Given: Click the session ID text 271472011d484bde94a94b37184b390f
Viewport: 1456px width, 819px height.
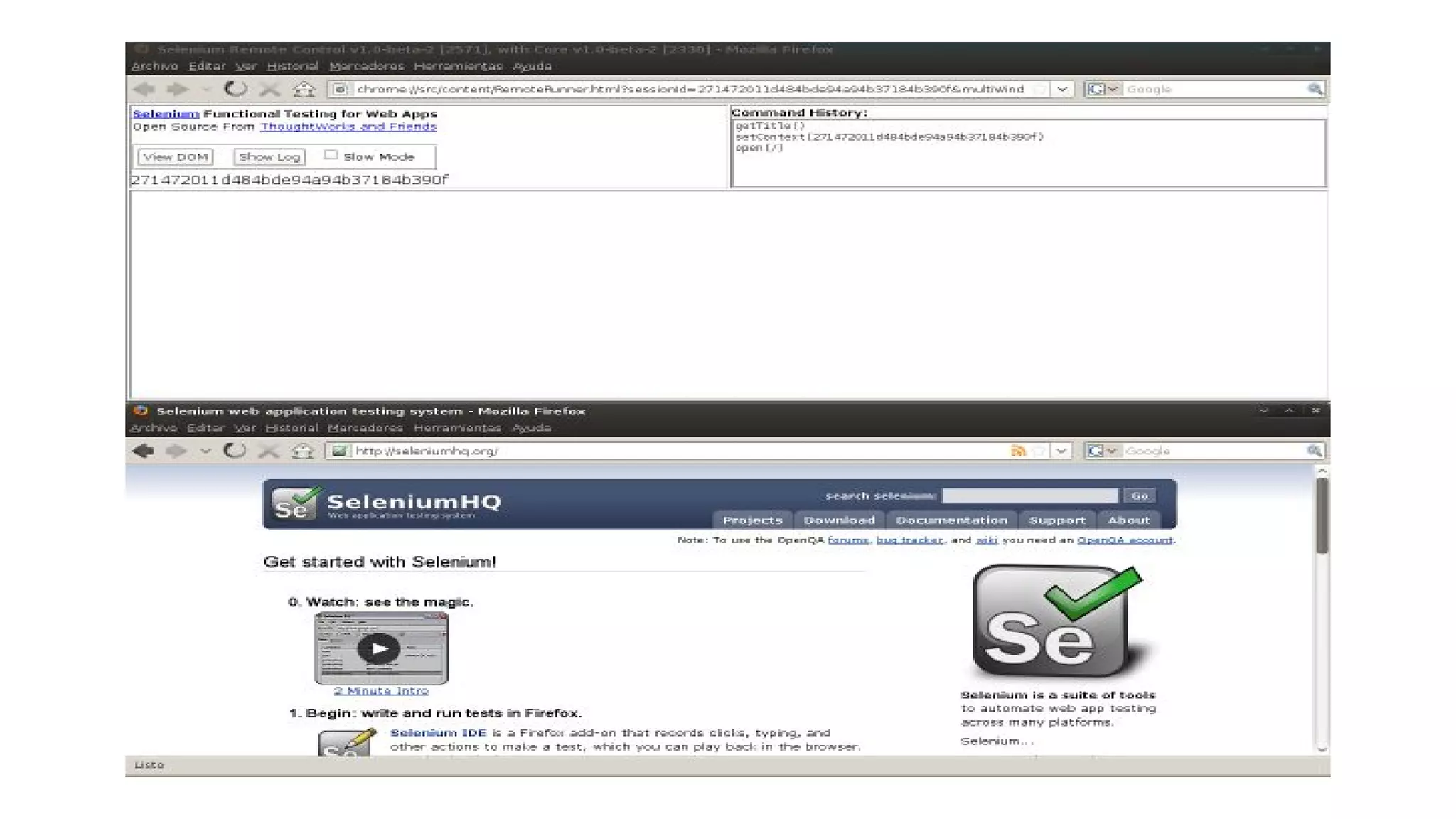Looking at the screenshot, I should [x=289, y=180].
